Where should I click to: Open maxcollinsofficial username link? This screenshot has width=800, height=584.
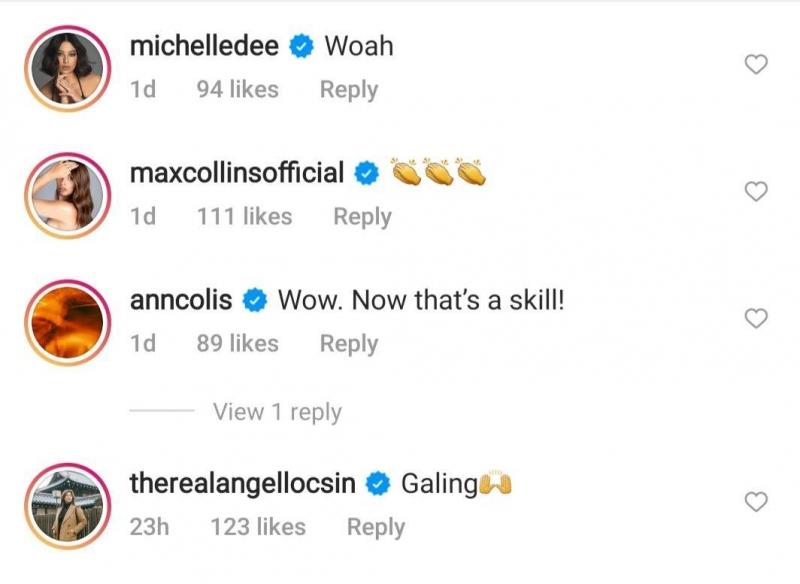(x=238, y=173)
